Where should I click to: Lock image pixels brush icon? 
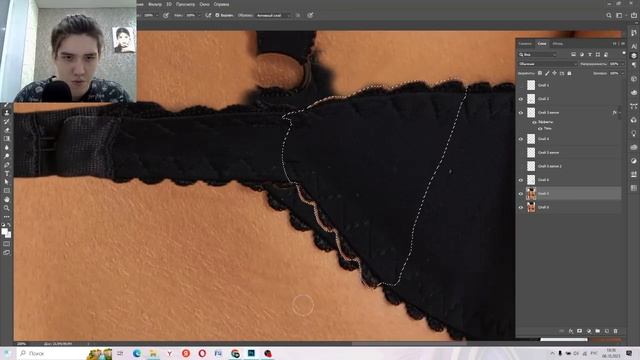[547, 73]
